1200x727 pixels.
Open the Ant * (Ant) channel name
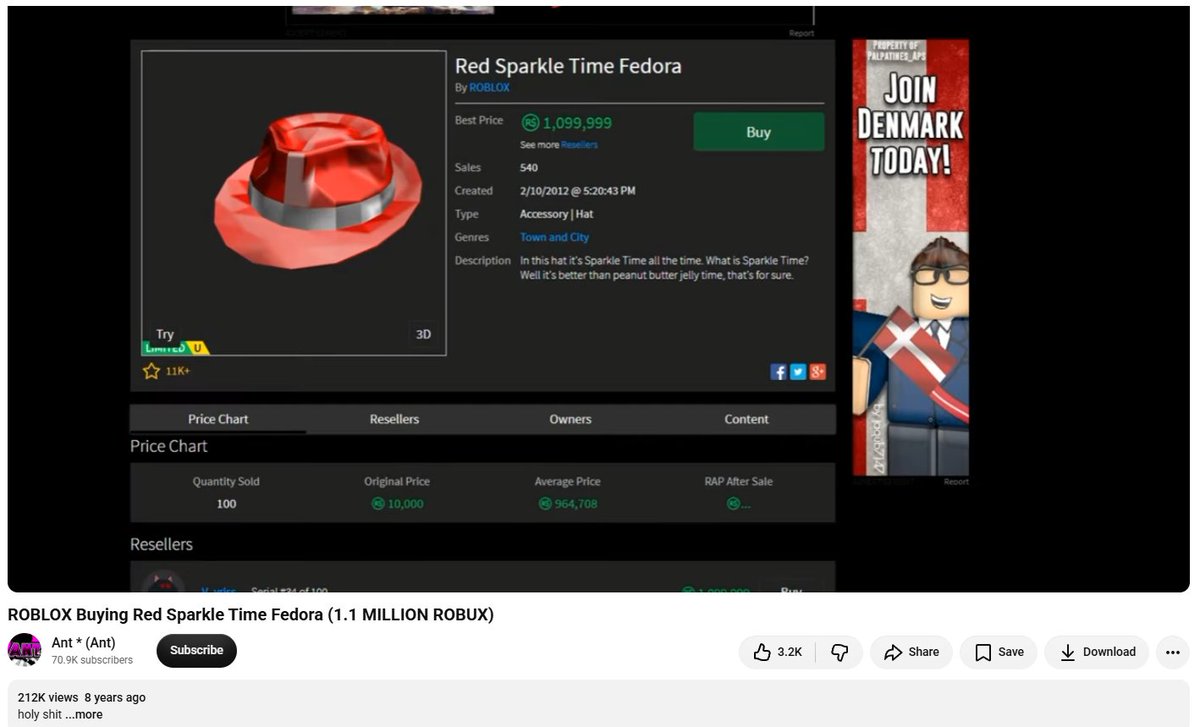84,643
